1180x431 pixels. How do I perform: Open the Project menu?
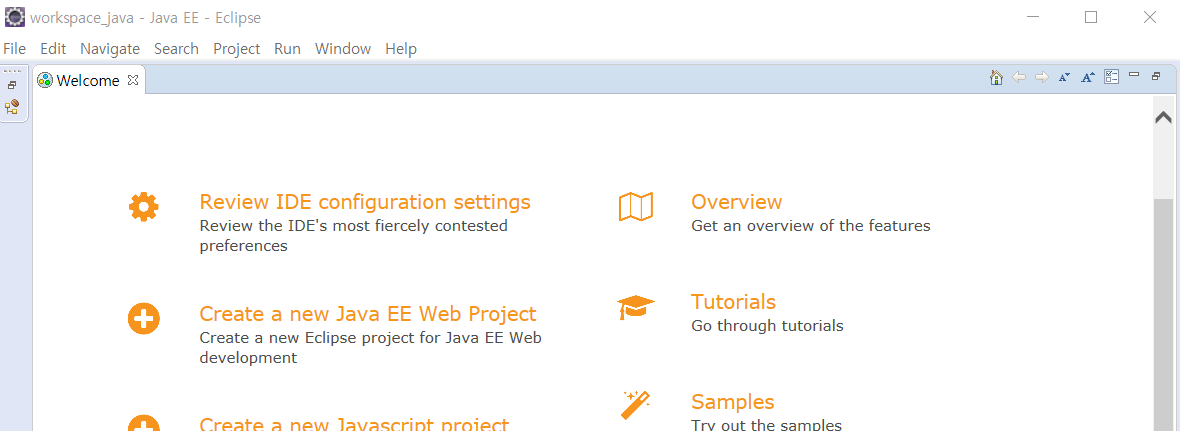coord(236,49)
